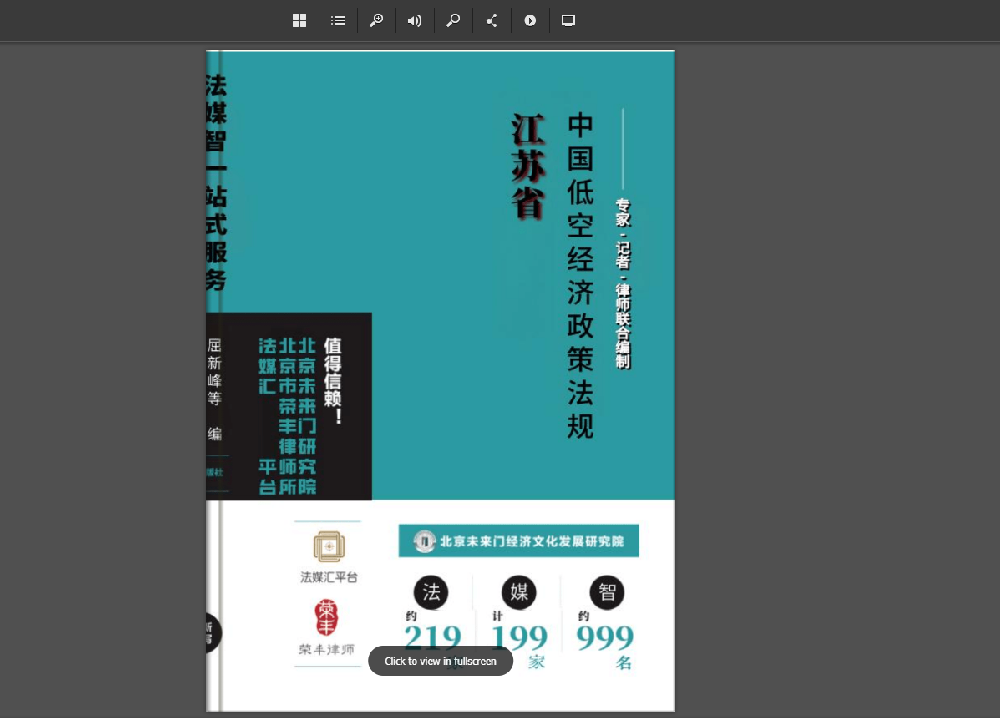Click the 北京未来门经济文化发展研究院 banner

[519, 541]
